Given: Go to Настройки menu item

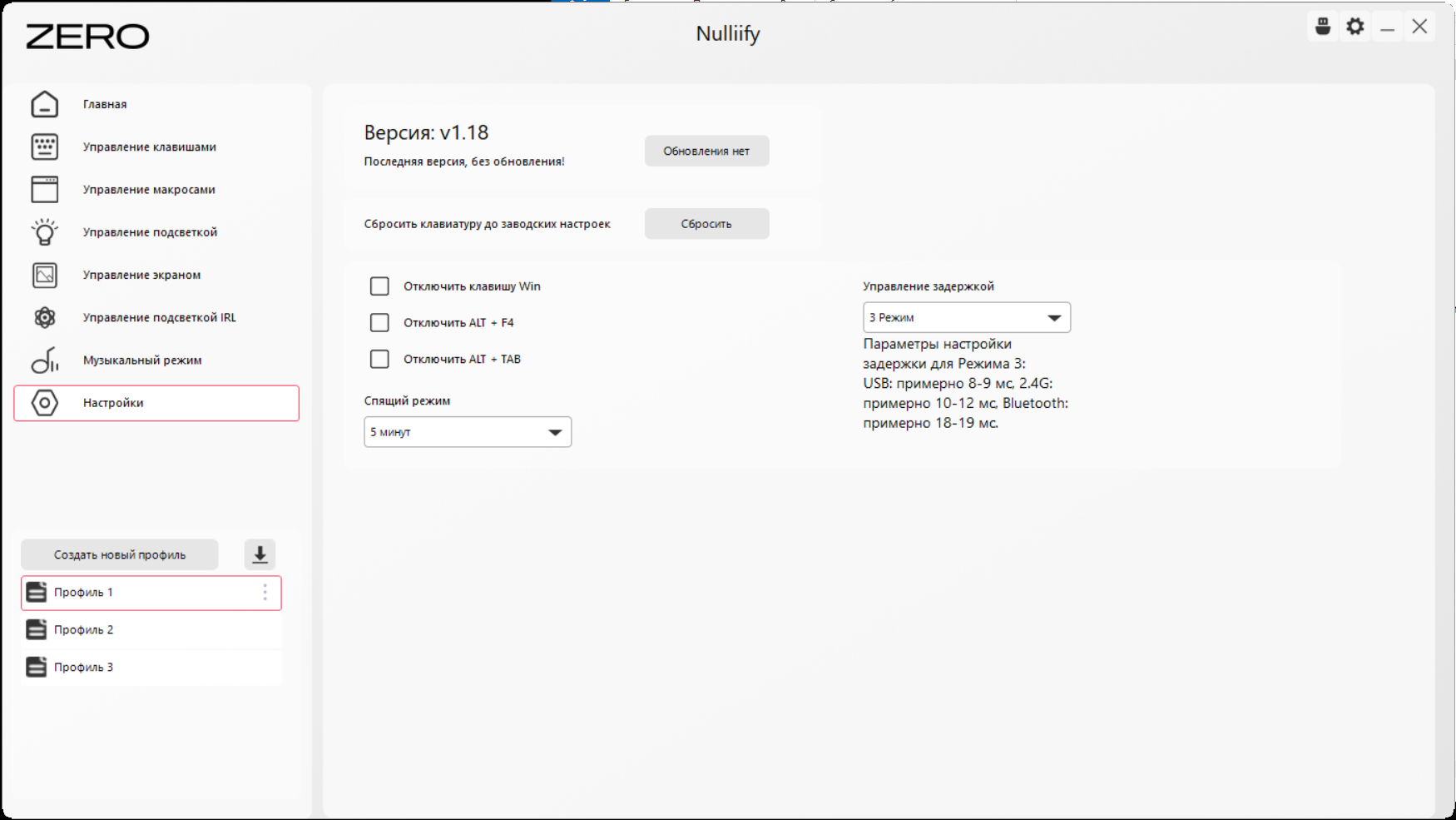Looking at the screenshot, I should click(156, 403).
